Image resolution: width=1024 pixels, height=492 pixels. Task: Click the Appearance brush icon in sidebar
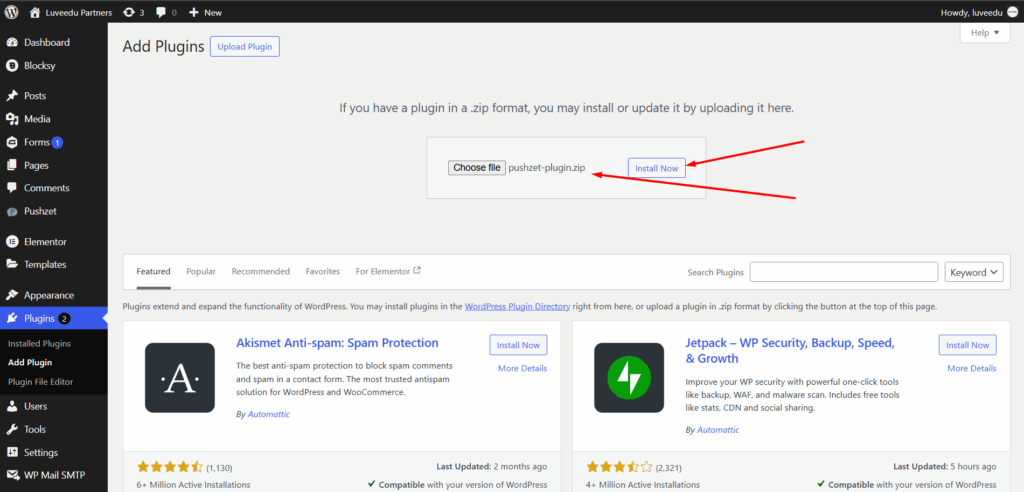tap(12, 295)
